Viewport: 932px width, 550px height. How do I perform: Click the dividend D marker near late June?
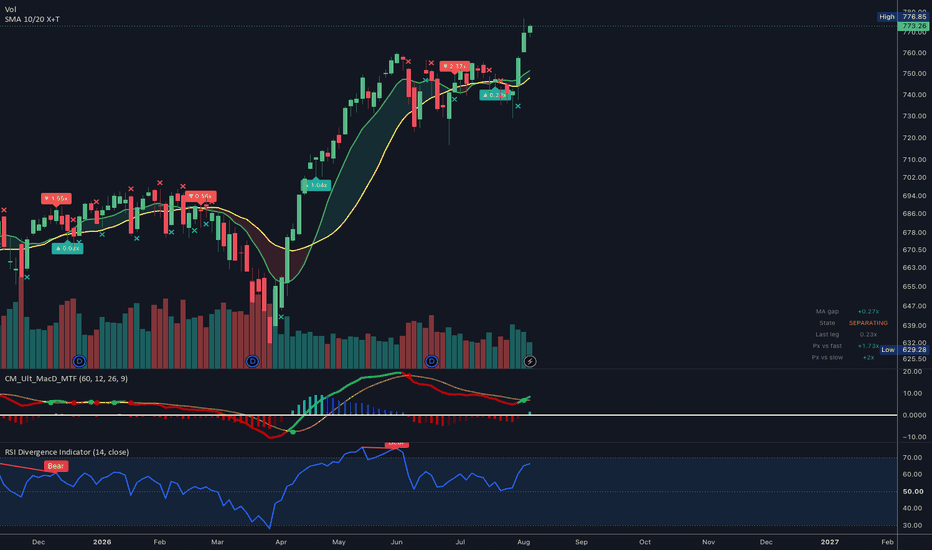[432, 361]
